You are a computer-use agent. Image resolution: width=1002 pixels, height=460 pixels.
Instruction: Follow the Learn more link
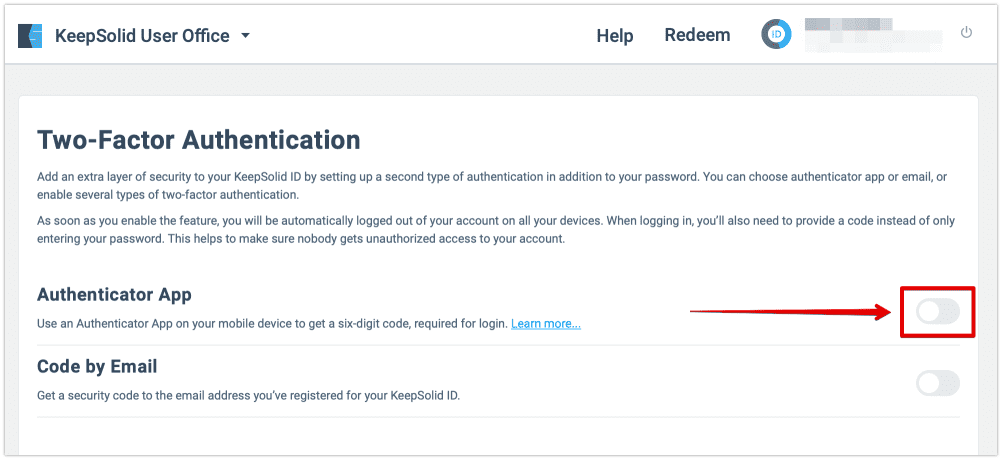[x=546, y=324]
